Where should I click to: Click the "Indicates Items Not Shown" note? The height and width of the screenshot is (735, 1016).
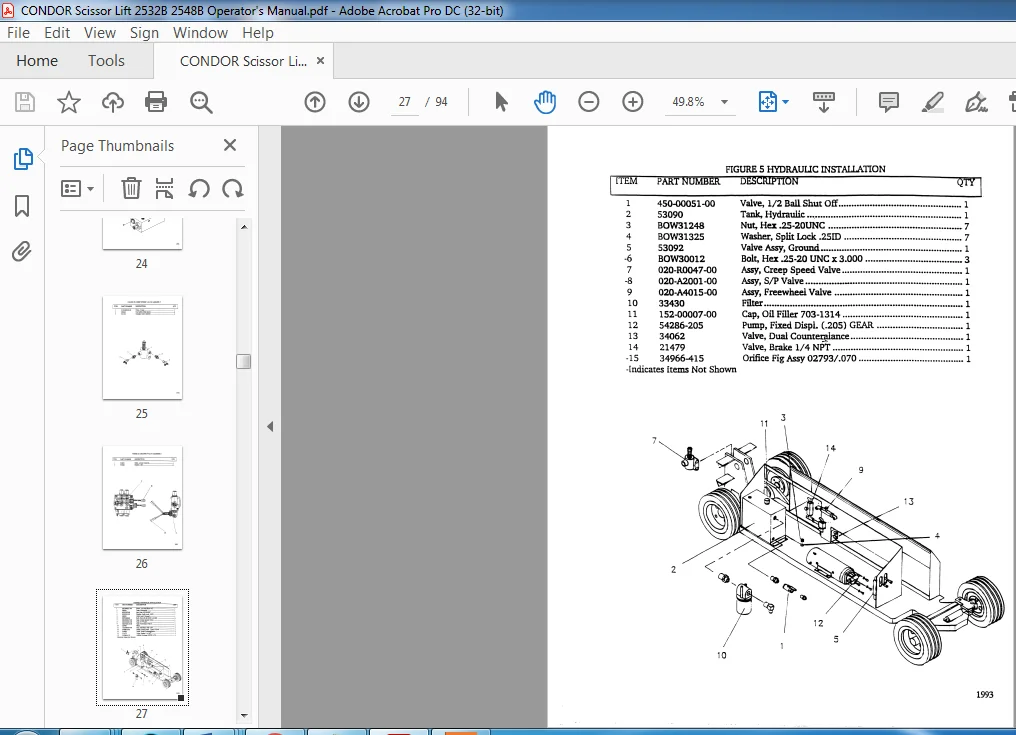pos(681,369)
